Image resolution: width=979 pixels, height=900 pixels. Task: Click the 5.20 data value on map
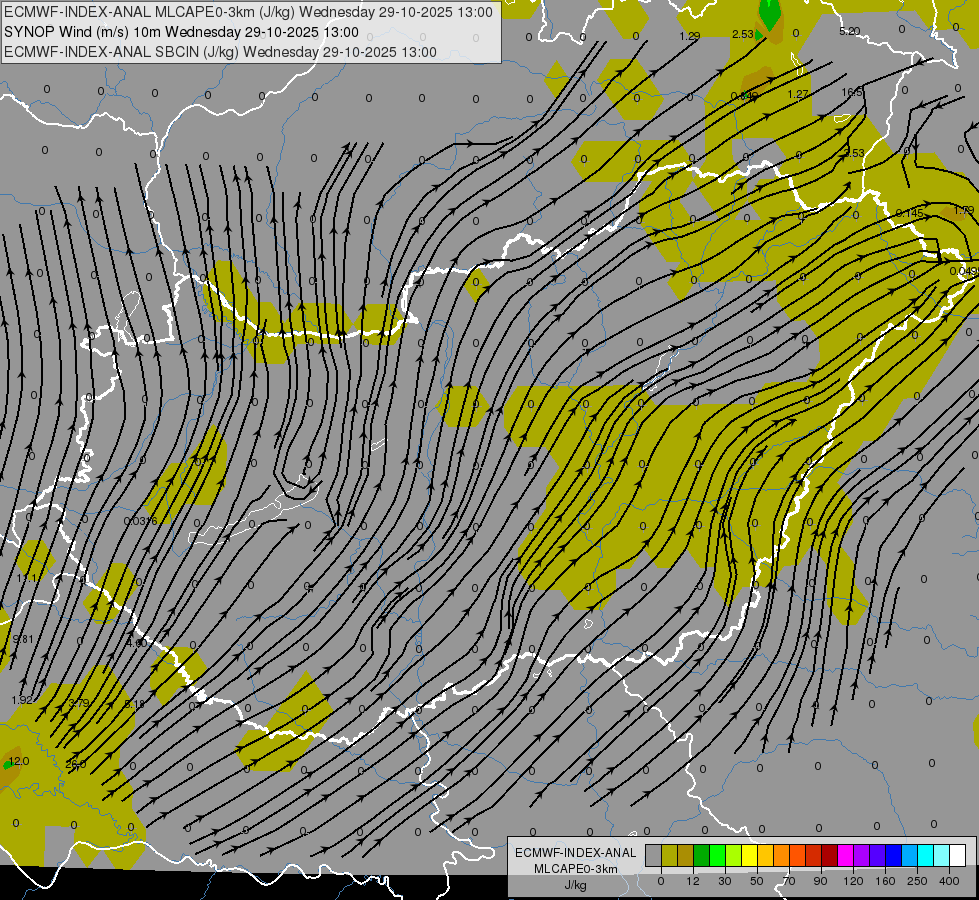coord(850,31)
